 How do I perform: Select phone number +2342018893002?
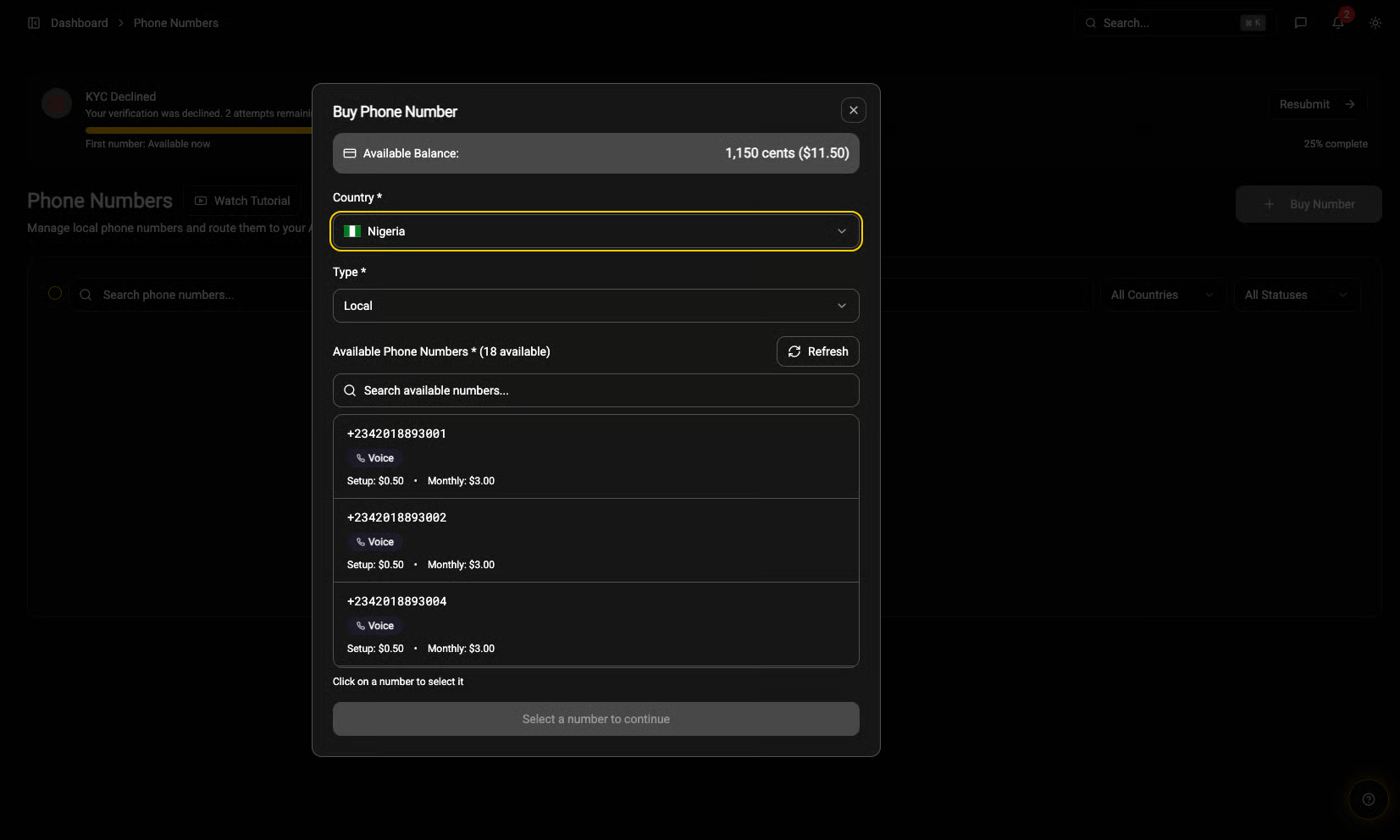tap(595, 540)
